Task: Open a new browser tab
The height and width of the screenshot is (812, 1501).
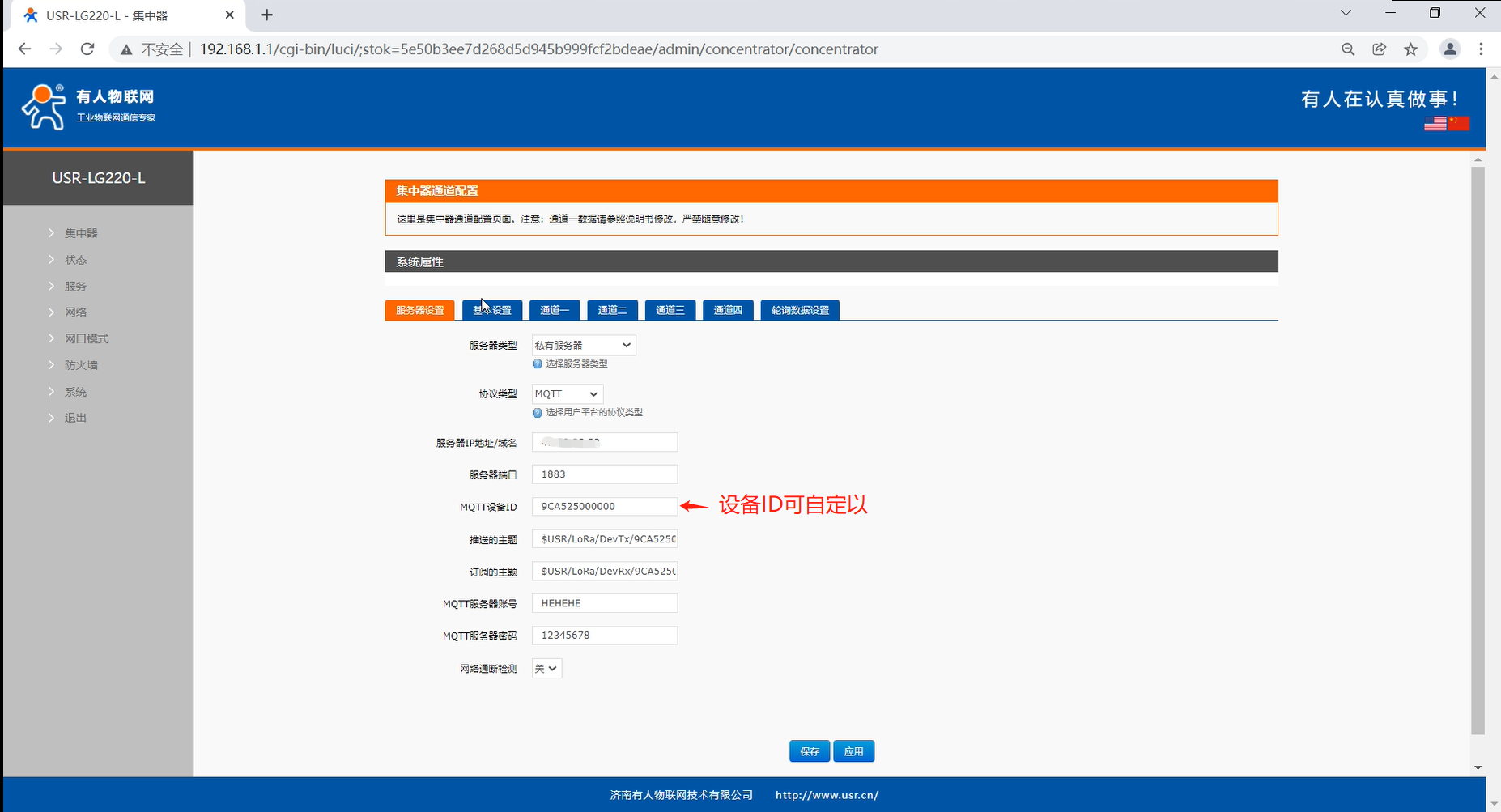Action: 266,15
